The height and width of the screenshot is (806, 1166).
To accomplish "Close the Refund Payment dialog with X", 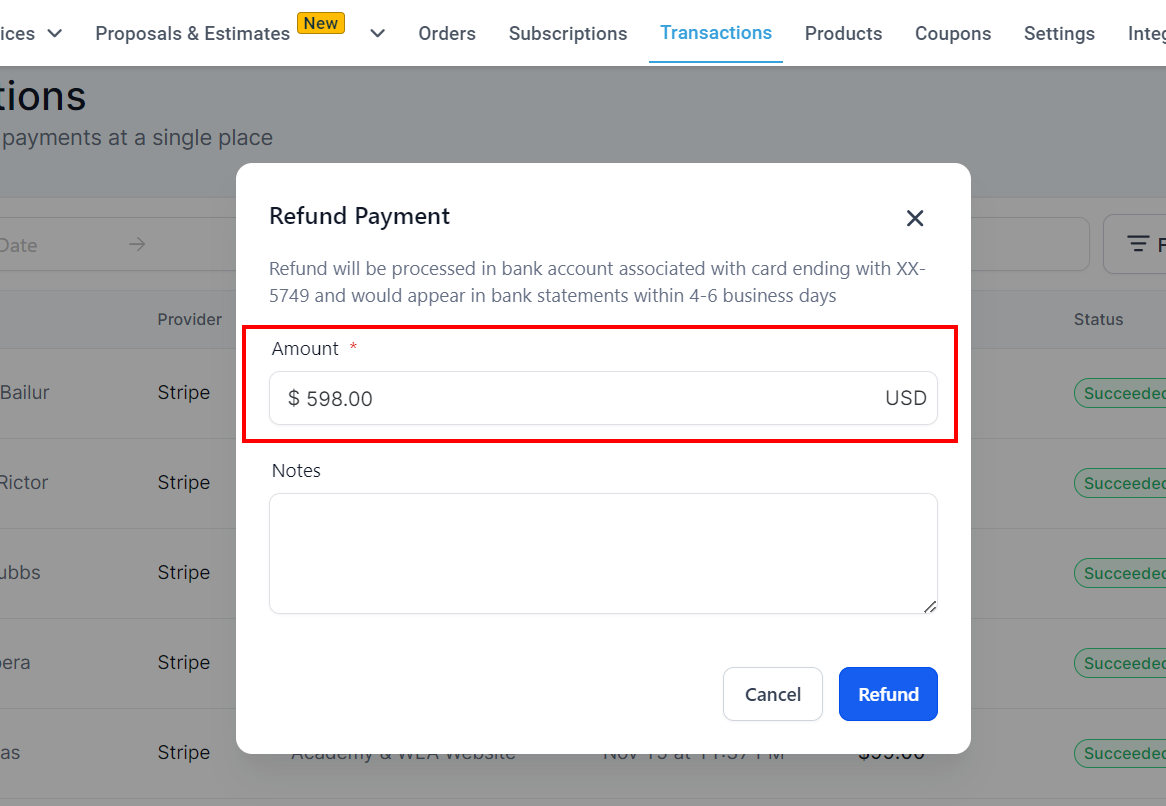I will tap(915, 218).
